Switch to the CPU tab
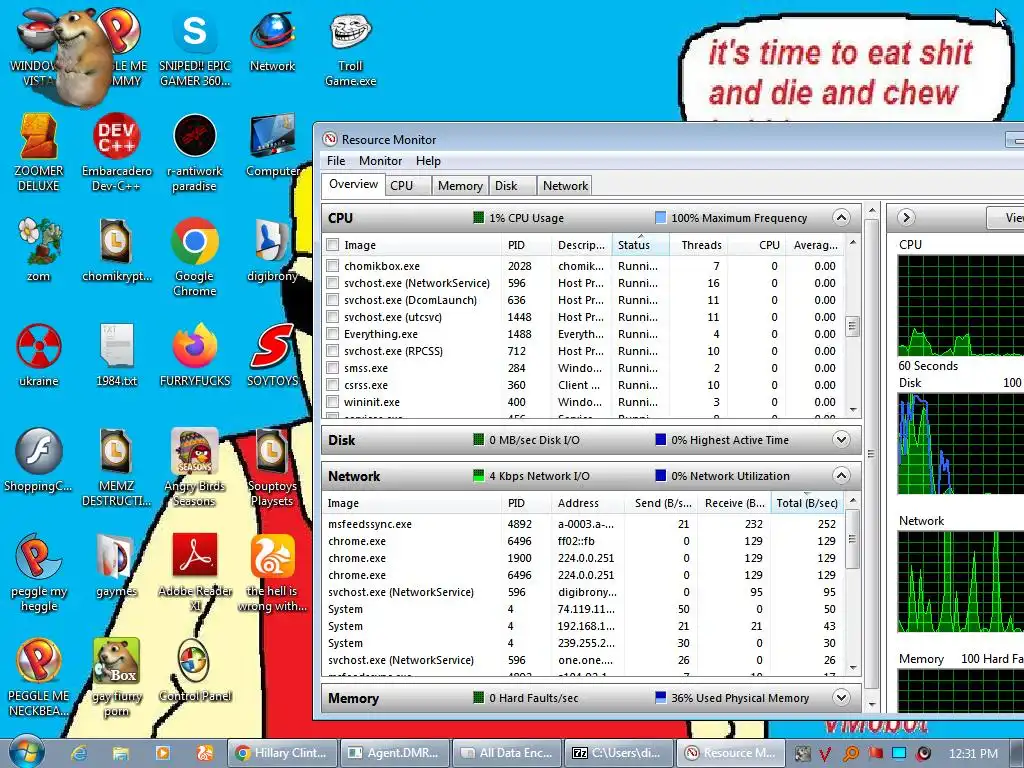 408,185
